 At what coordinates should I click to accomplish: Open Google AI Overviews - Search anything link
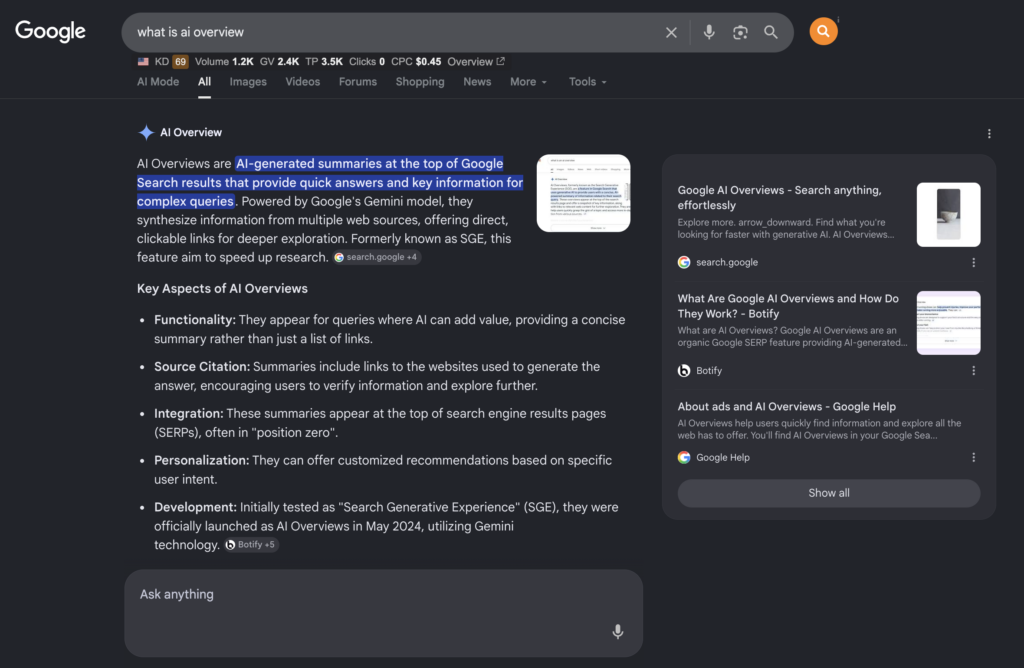click(x=779, y=198)
